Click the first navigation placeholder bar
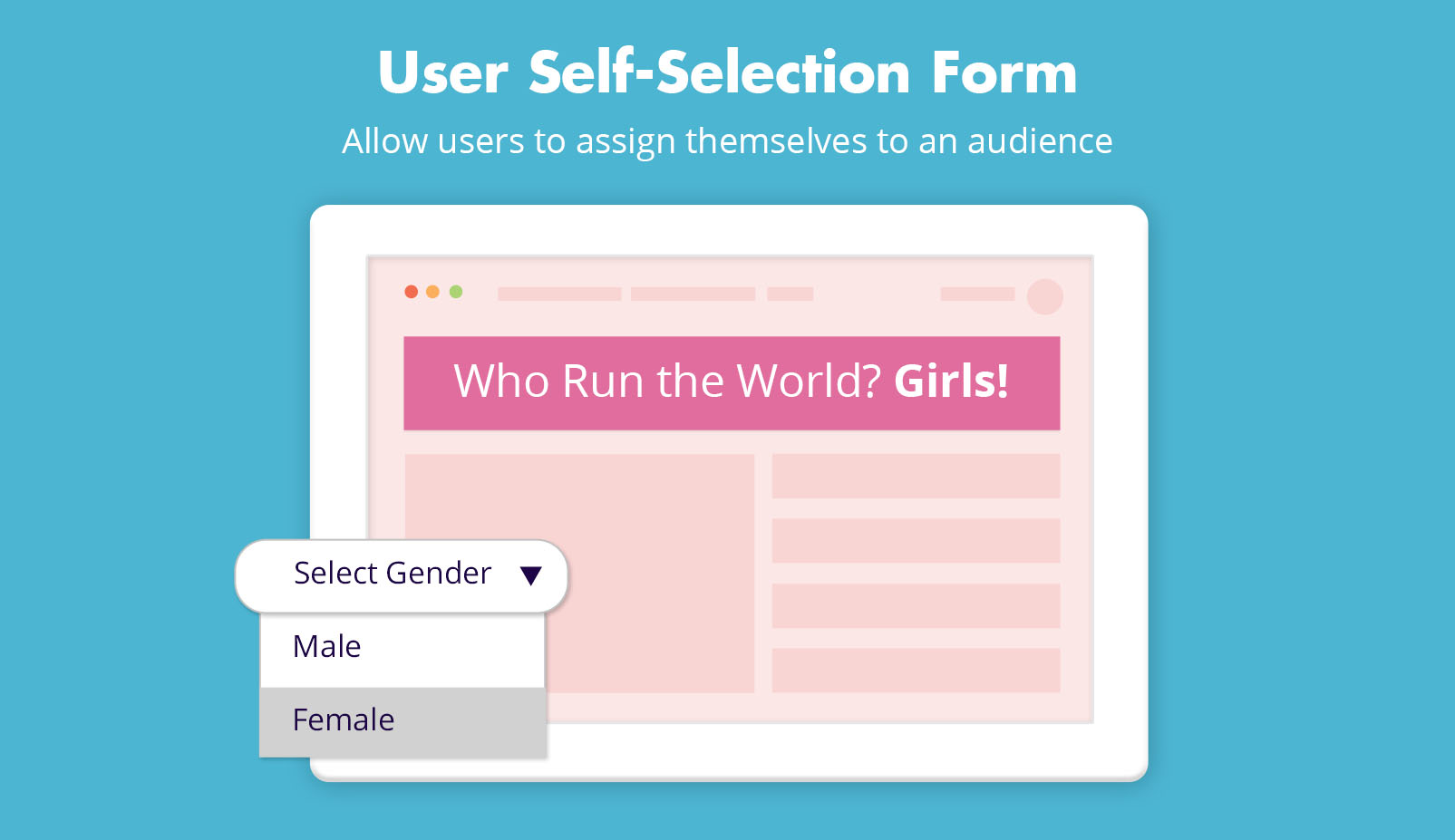Viewport: 1455px width, 840px height. click(559, 294)
